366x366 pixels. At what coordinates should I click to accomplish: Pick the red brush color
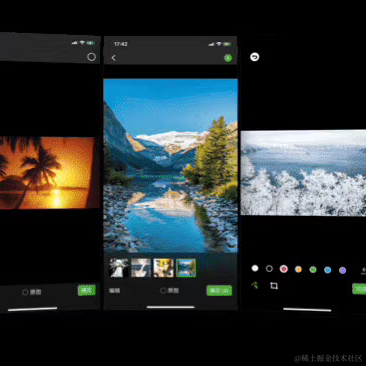pos(284,269)
